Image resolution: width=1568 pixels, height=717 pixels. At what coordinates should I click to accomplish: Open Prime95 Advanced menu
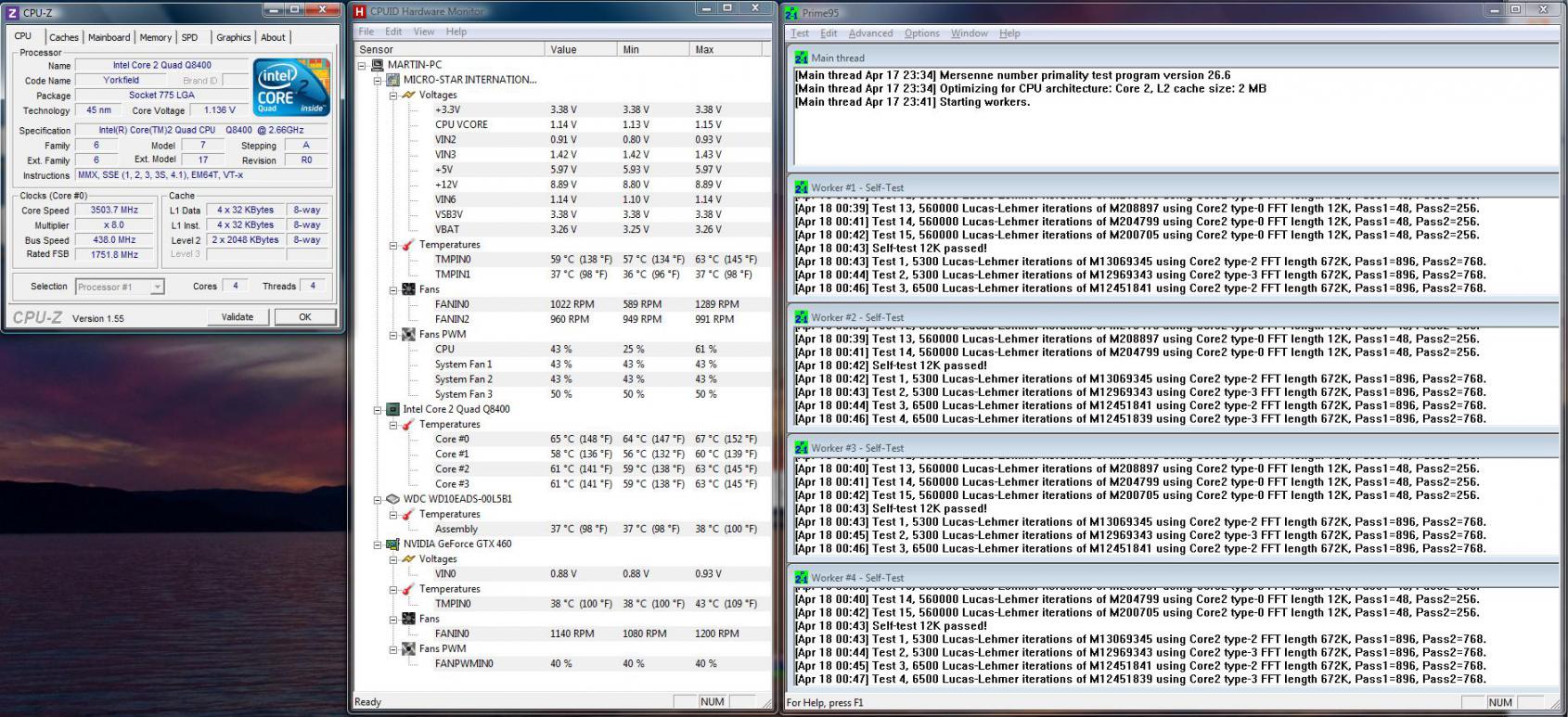pyautogui.click(x=870, y=33)
